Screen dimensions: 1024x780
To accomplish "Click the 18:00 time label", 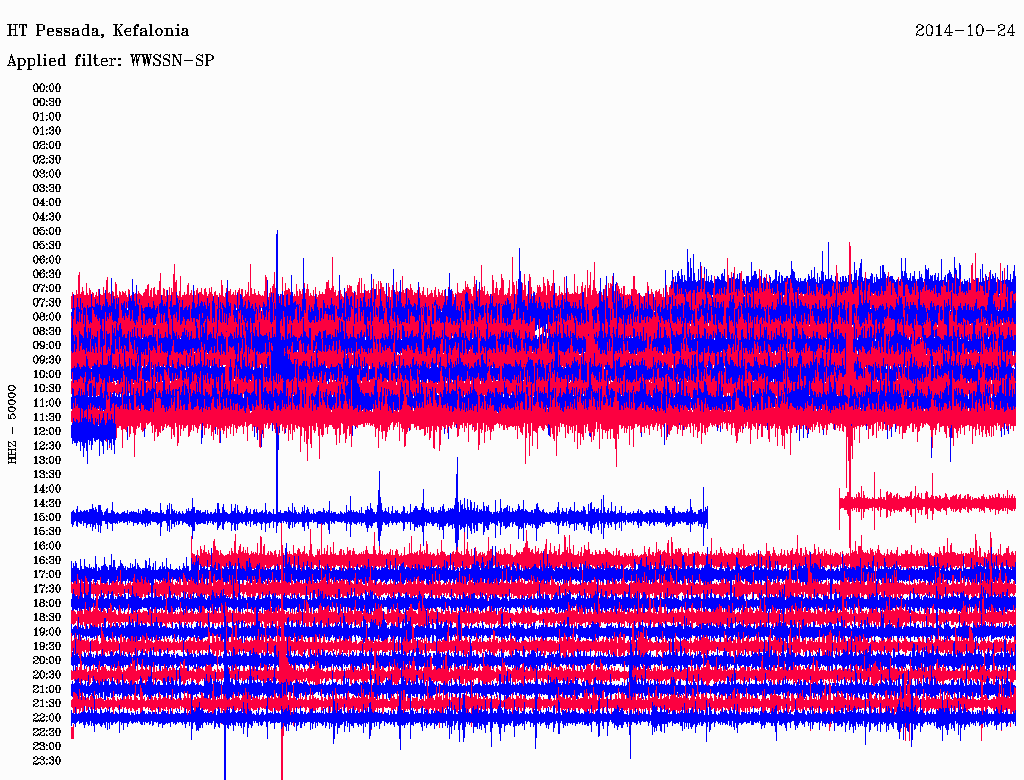I will pos(47,603).
